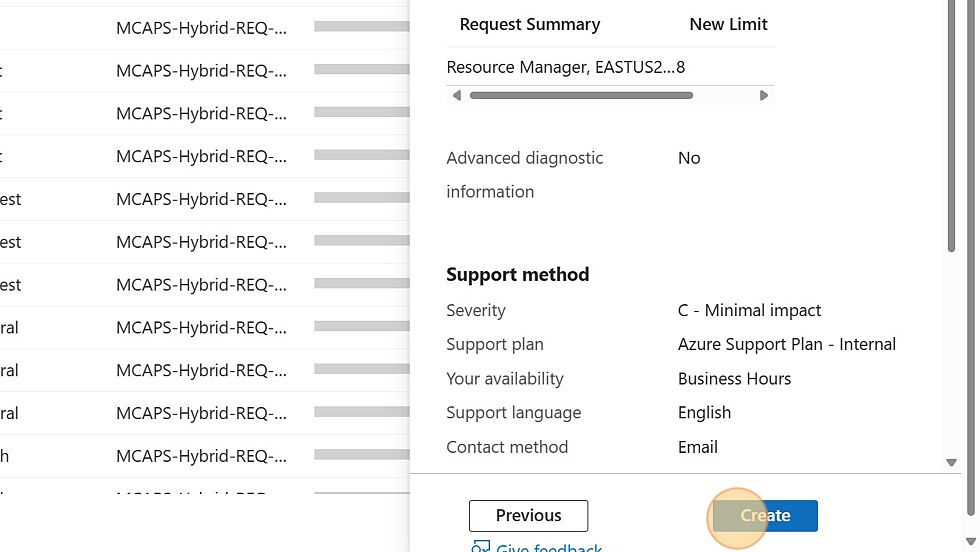The width and height of the screenshot is (980, 552).
Task: Select the last fully visible MCAPS-Hybrid-REQ row
Action: click(201, 456)
